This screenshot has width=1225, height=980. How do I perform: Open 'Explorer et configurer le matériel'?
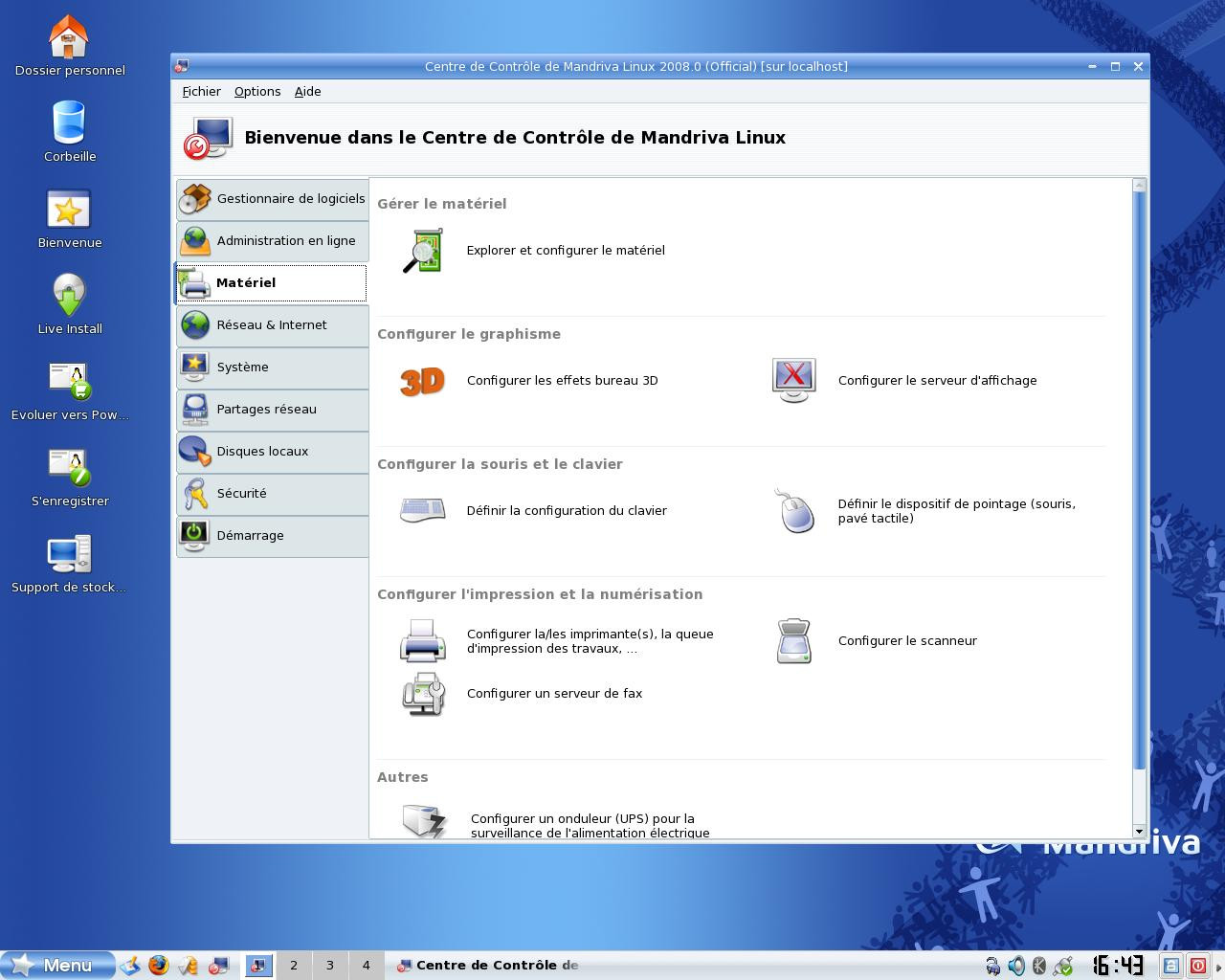point(565,250)
